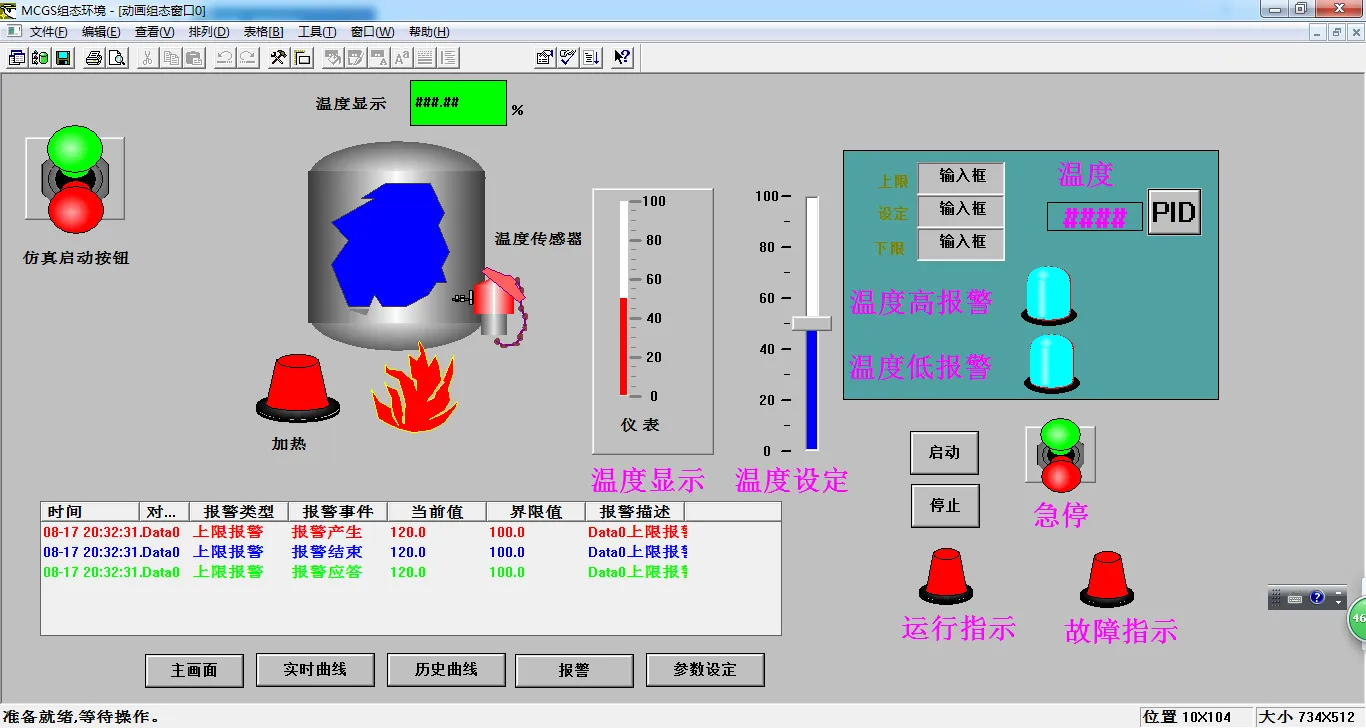Image resolution: width=1366 pixels, height=728 pixels.
Task: Open the 帮助(H) menu
Action: (429, 32)
